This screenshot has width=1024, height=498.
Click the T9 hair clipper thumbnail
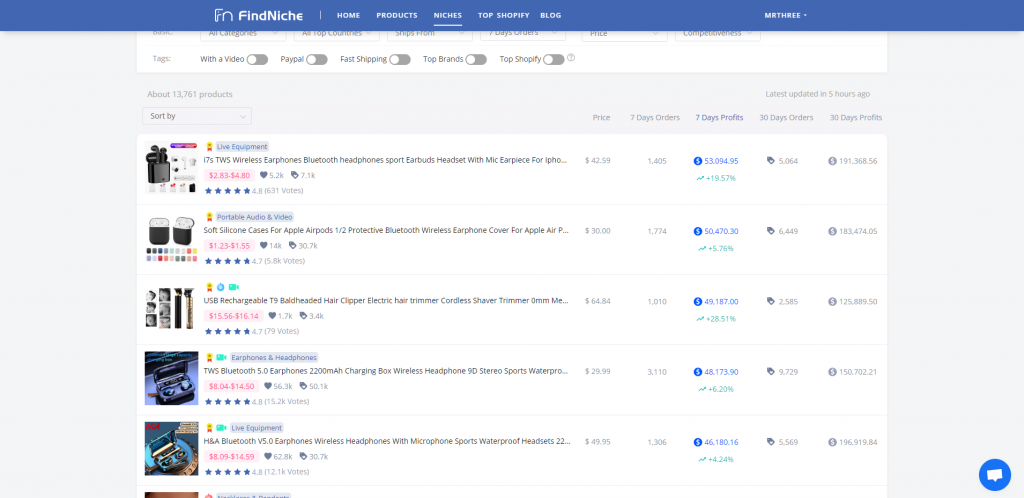171,308
